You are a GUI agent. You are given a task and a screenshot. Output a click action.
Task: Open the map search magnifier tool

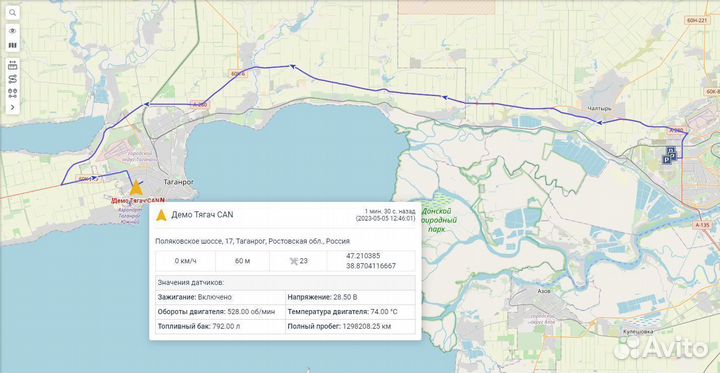pos(12,13)
